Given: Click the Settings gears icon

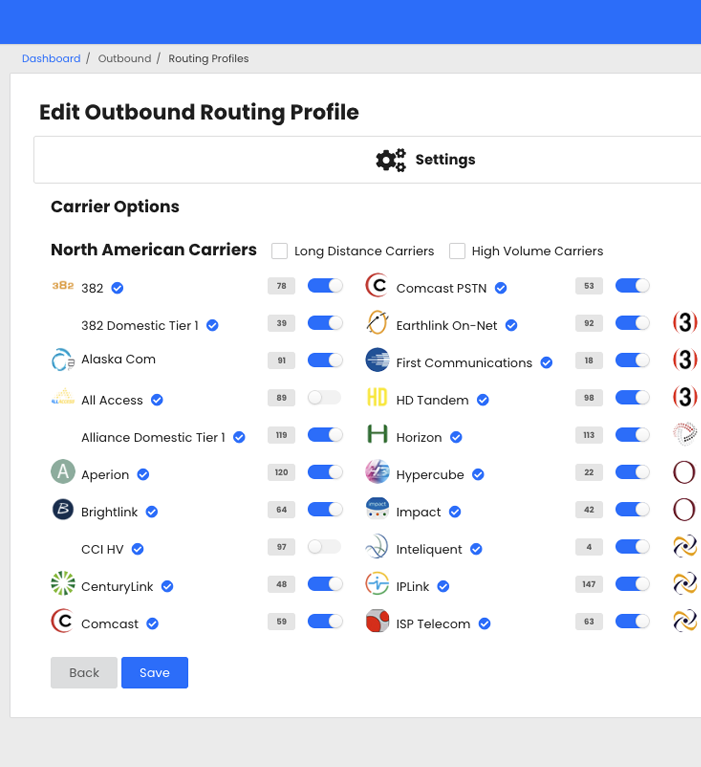Looking at the screenshot, I should pyautogui.click(x=391, y=160).
